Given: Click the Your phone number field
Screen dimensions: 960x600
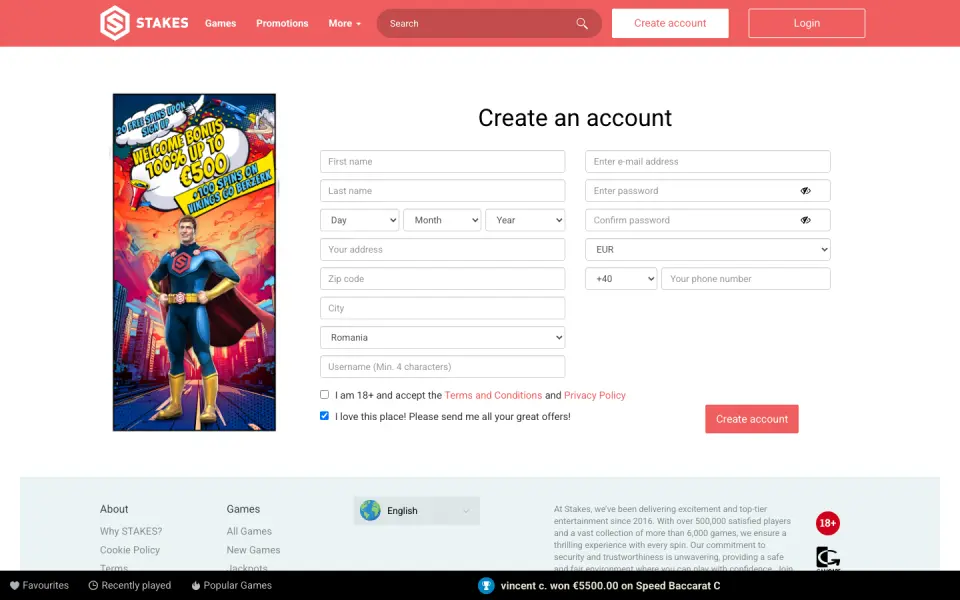Looking at the screenshot, I should click(x=746, y=279).
